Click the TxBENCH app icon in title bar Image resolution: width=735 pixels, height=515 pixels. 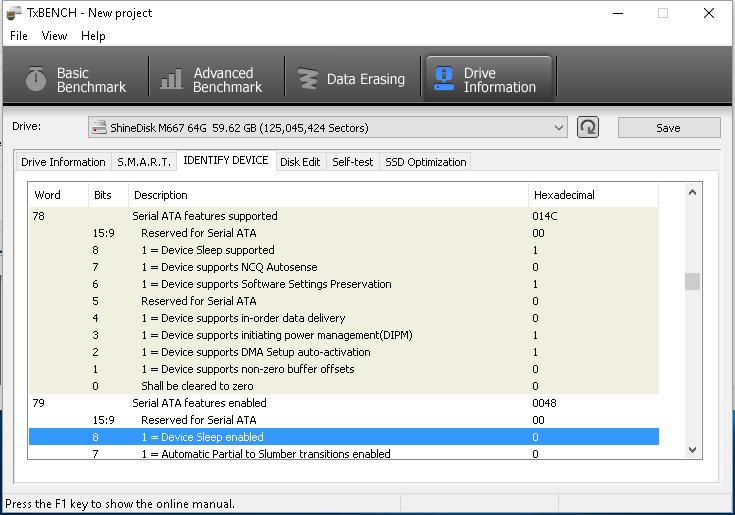[13, 13]
